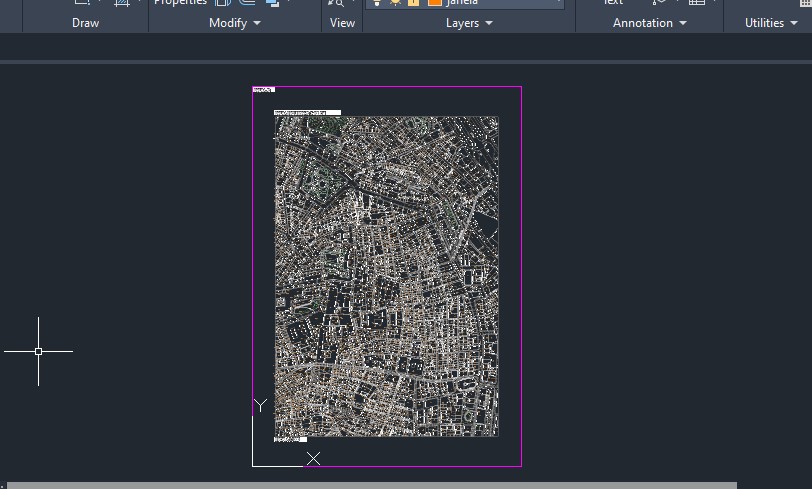Click the View panel label
The image size is (812, 489).
click(342, 23)
